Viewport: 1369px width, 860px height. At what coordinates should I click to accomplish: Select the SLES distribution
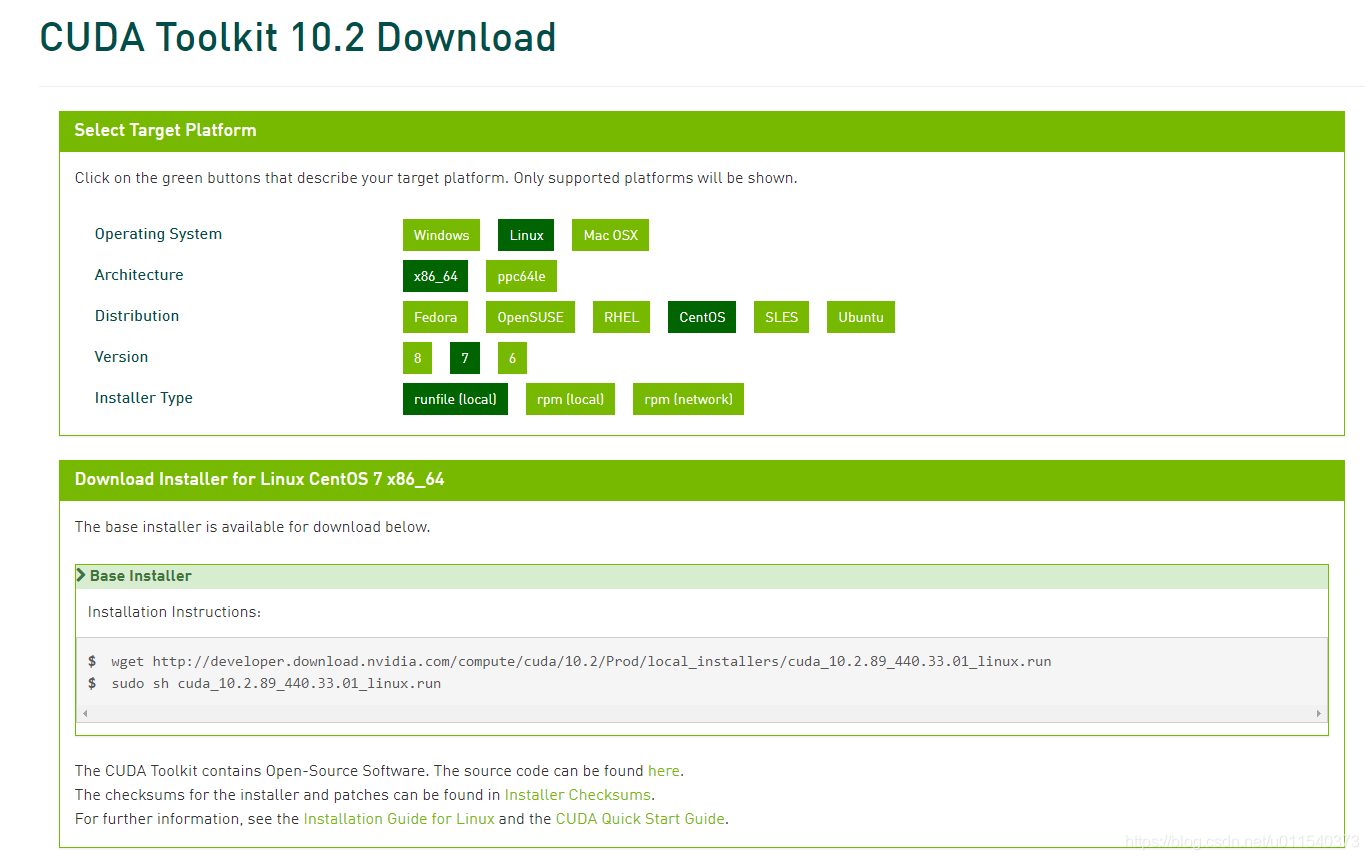tap(781, 317)
